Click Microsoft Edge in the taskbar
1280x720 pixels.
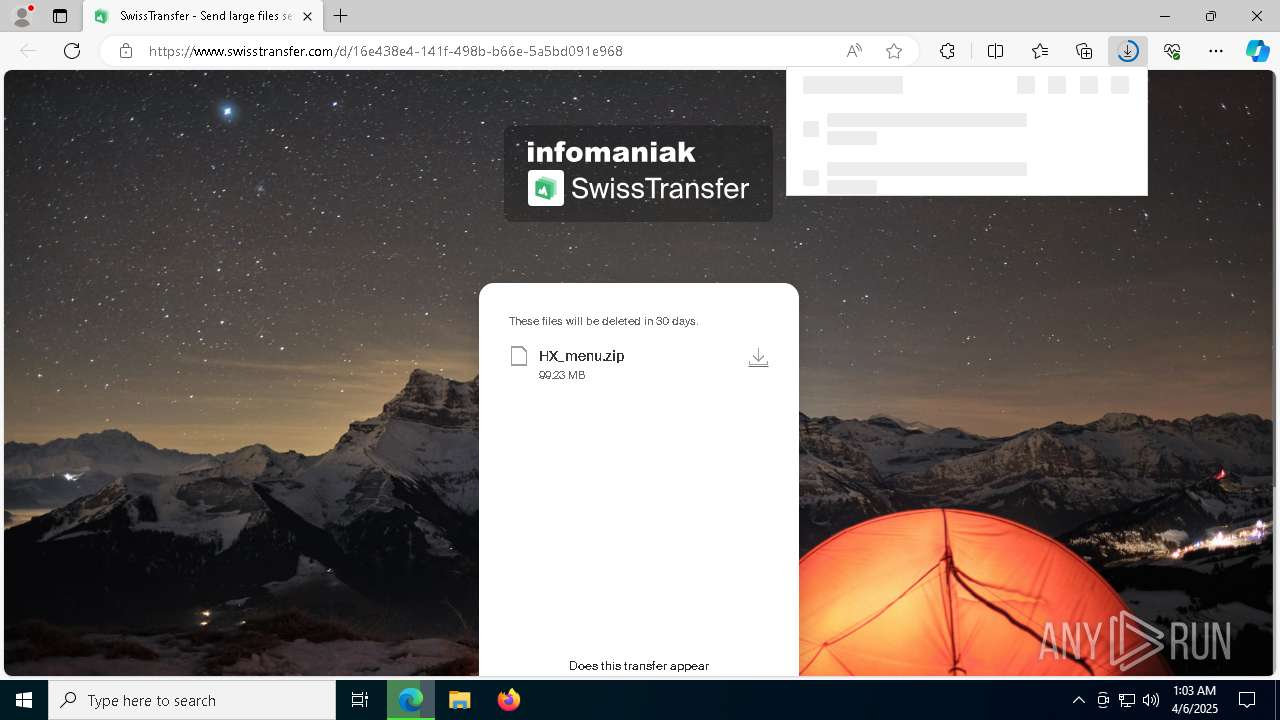coord(411,700)
